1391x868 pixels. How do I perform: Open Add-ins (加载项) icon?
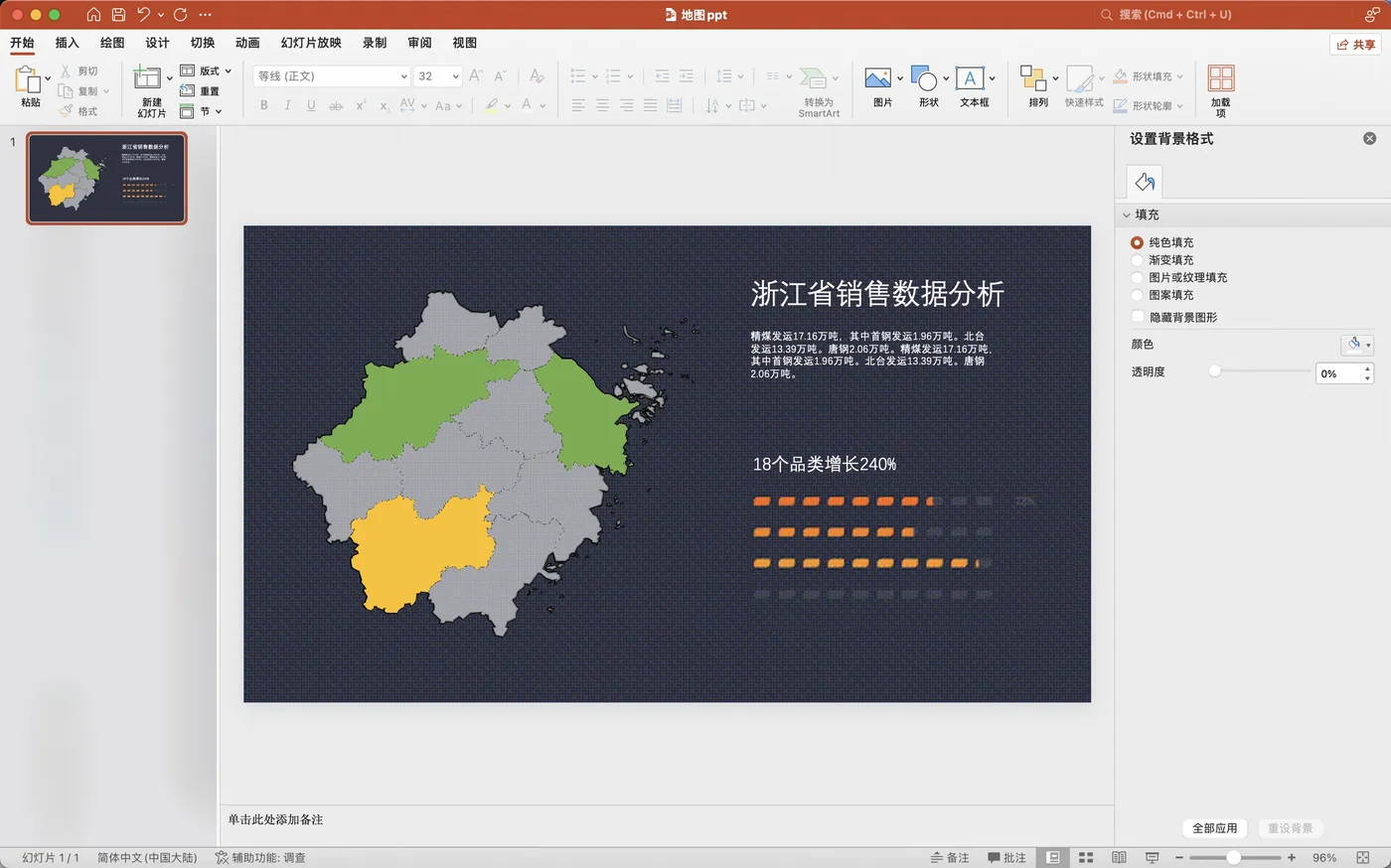click(x=1221, y=78)
